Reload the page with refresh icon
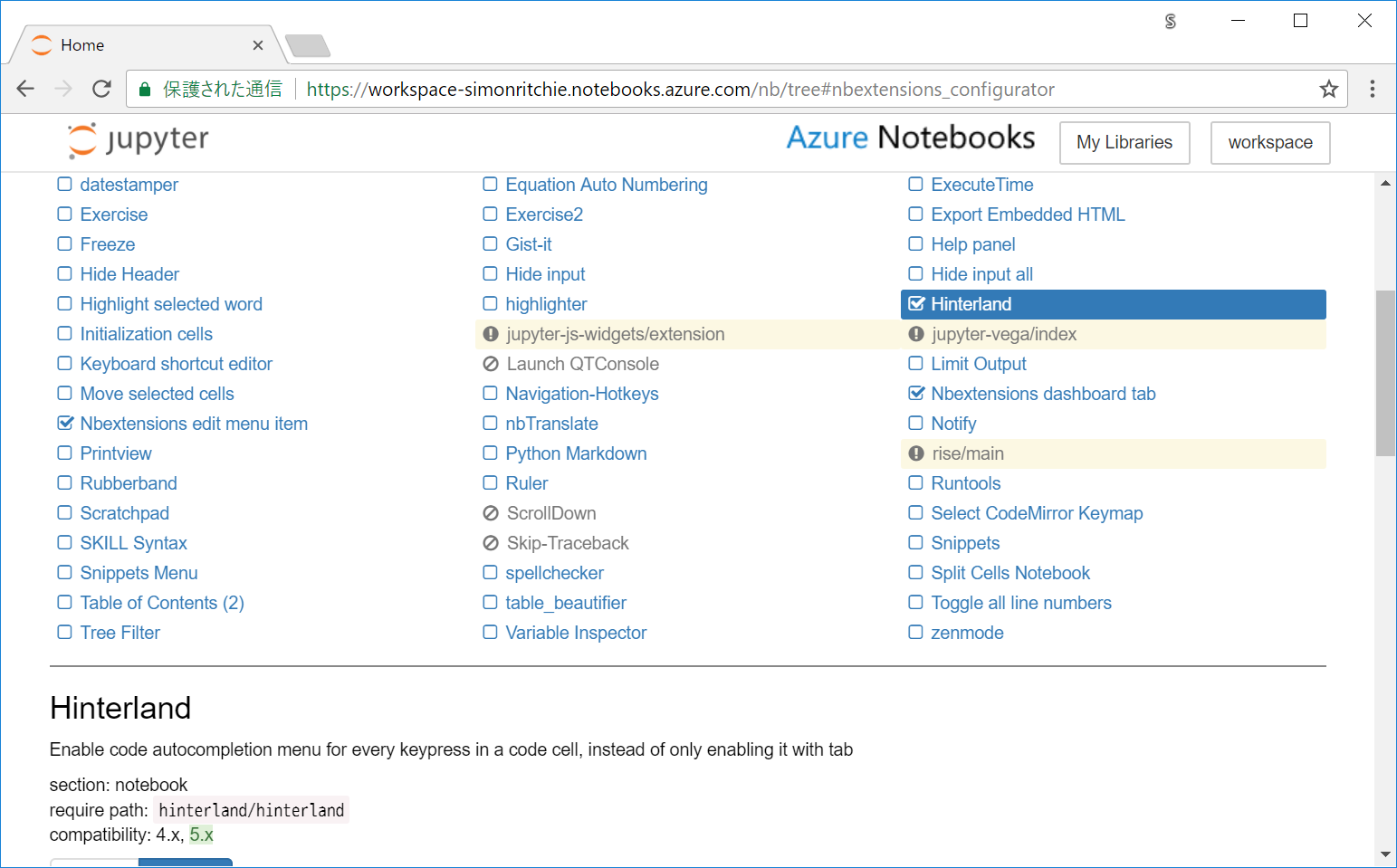This screenshot has width=1397, height=868. tap(101, 89)
